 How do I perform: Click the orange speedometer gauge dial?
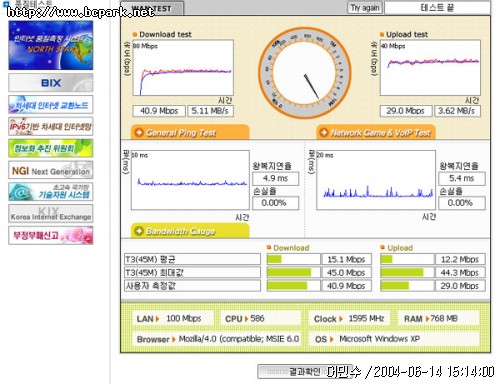(305, 73)
